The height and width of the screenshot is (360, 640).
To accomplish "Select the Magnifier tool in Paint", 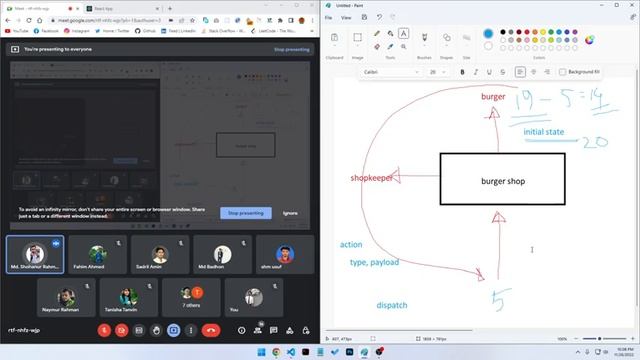I will (x=403, y=47).
